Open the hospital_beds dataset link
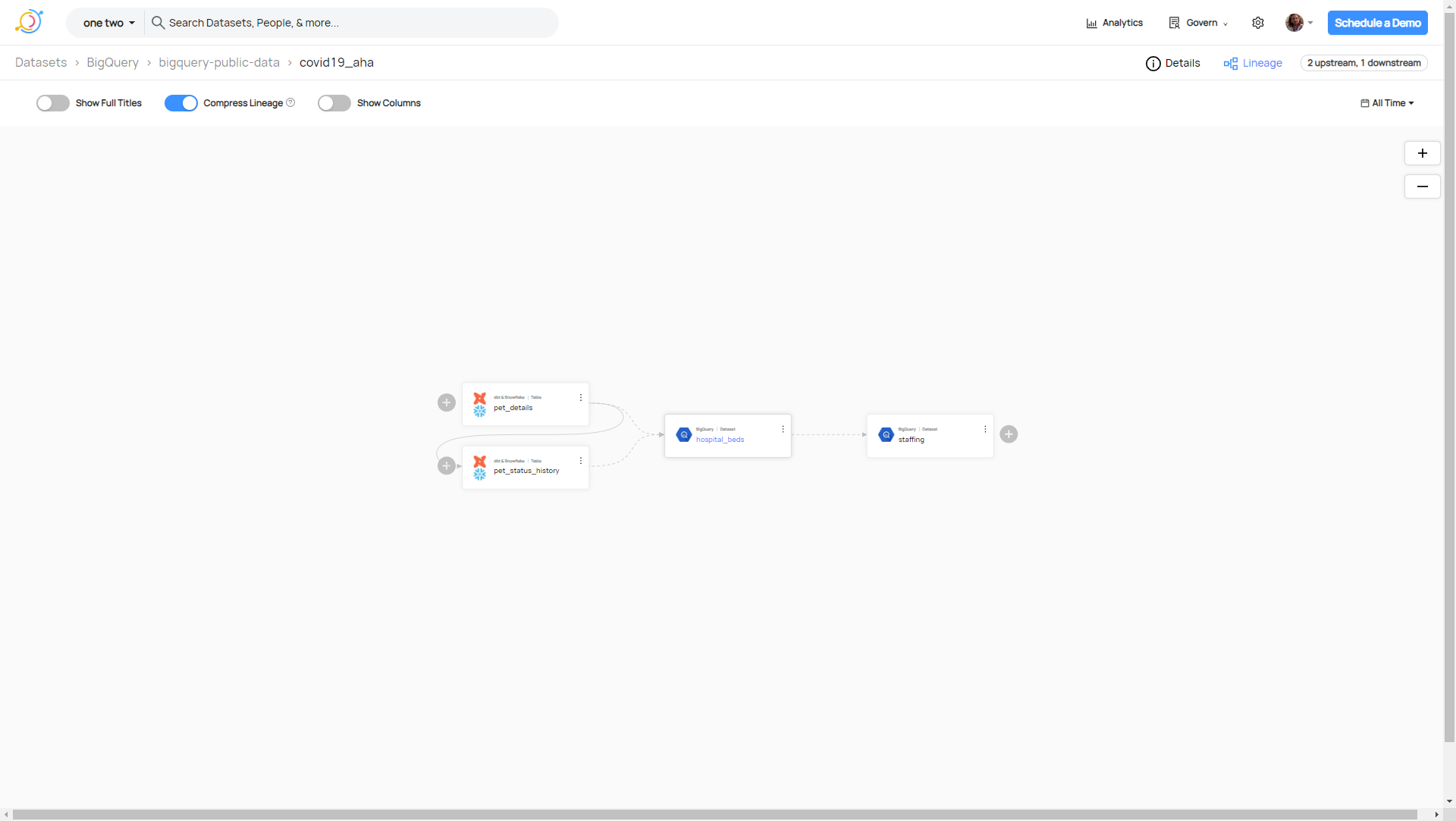Image resolution: width=1456 pixels, height=821 pixels. [x=720, y=440]
